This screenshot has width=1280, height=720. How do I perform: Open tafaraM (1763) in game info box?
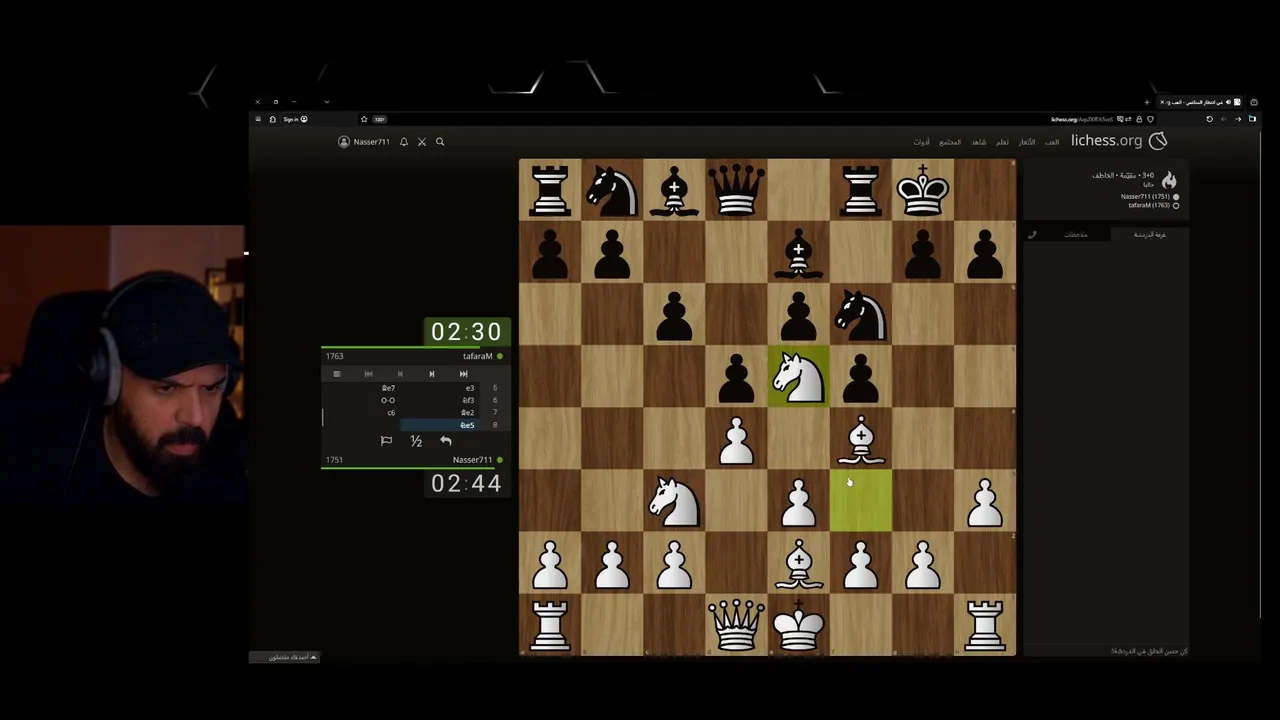click(x=1148, y=205)
